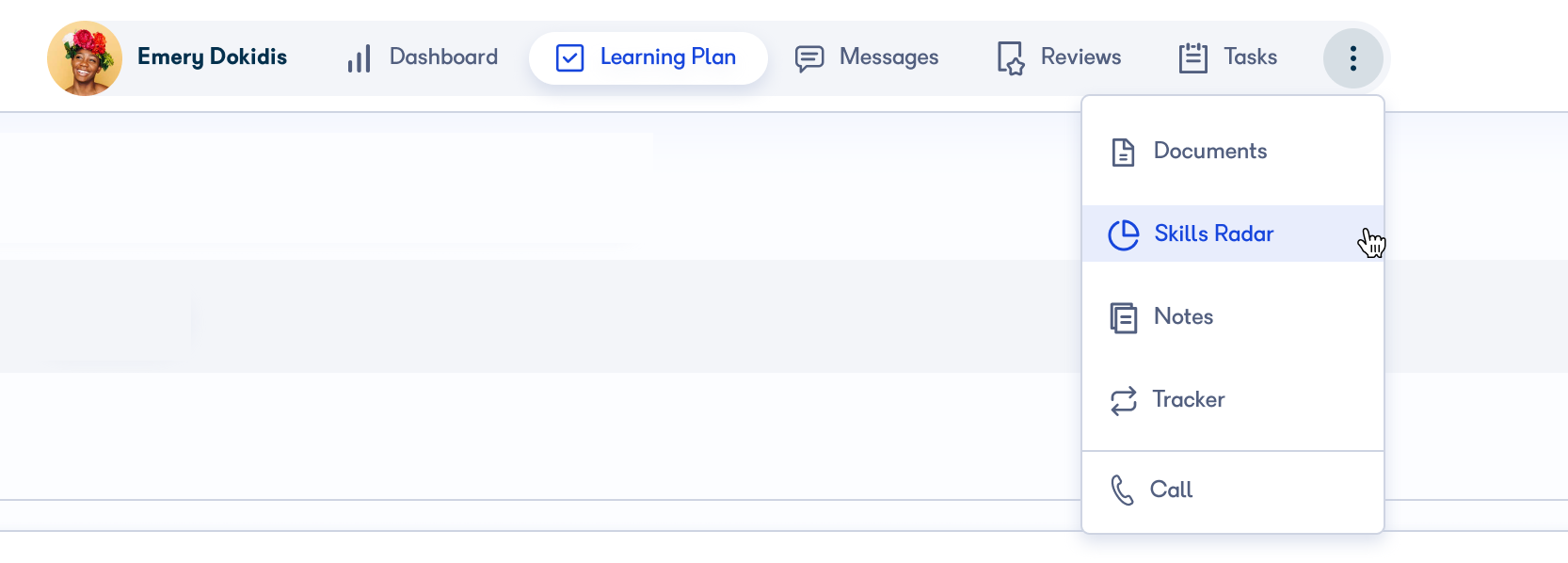Choose Notes in the menu

pyautogui.click(x=1233, y=316)
